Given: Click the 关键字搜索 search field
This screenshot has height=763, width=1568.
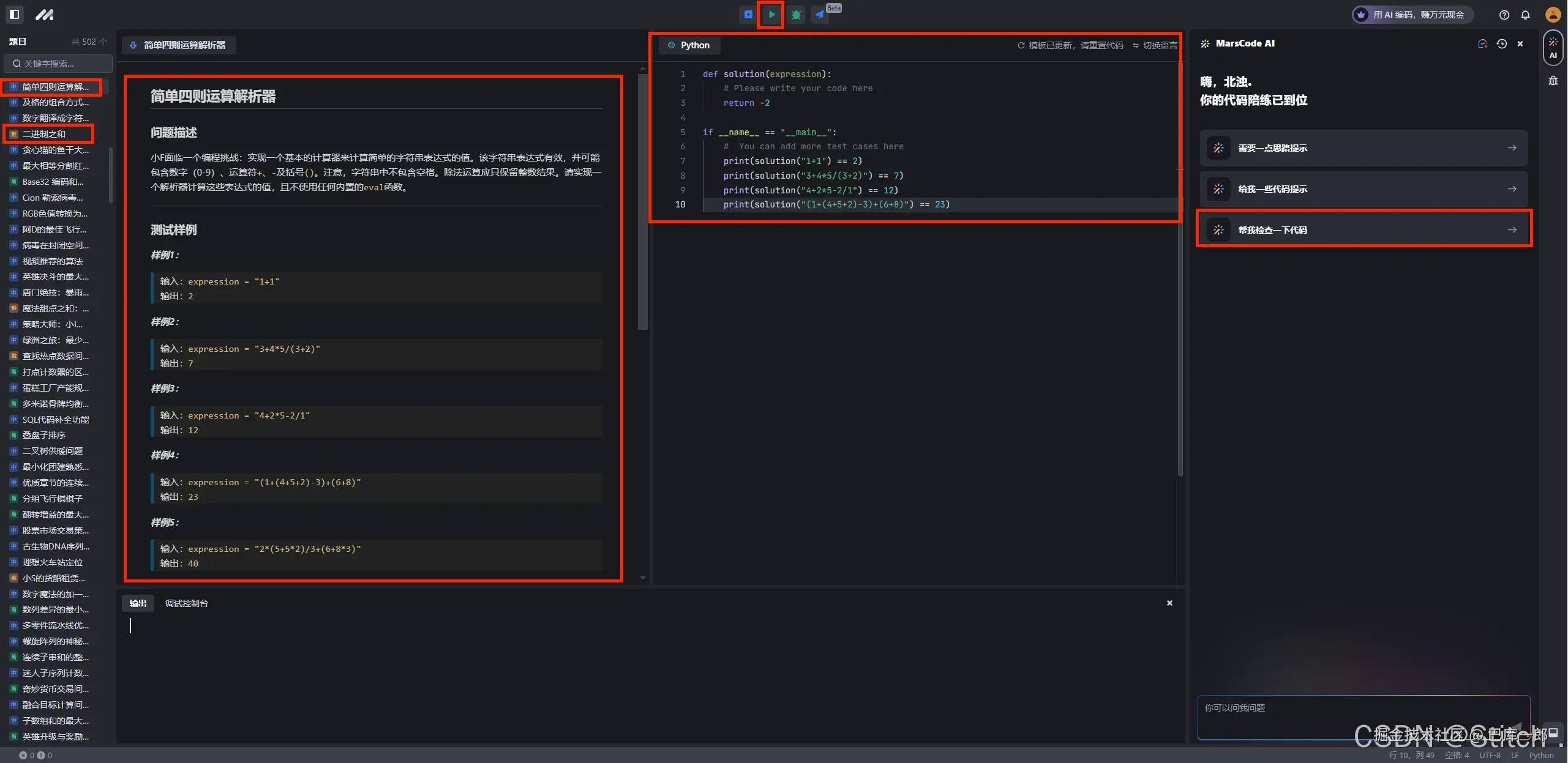Looking at the screenshot, I should click(59, 64).
